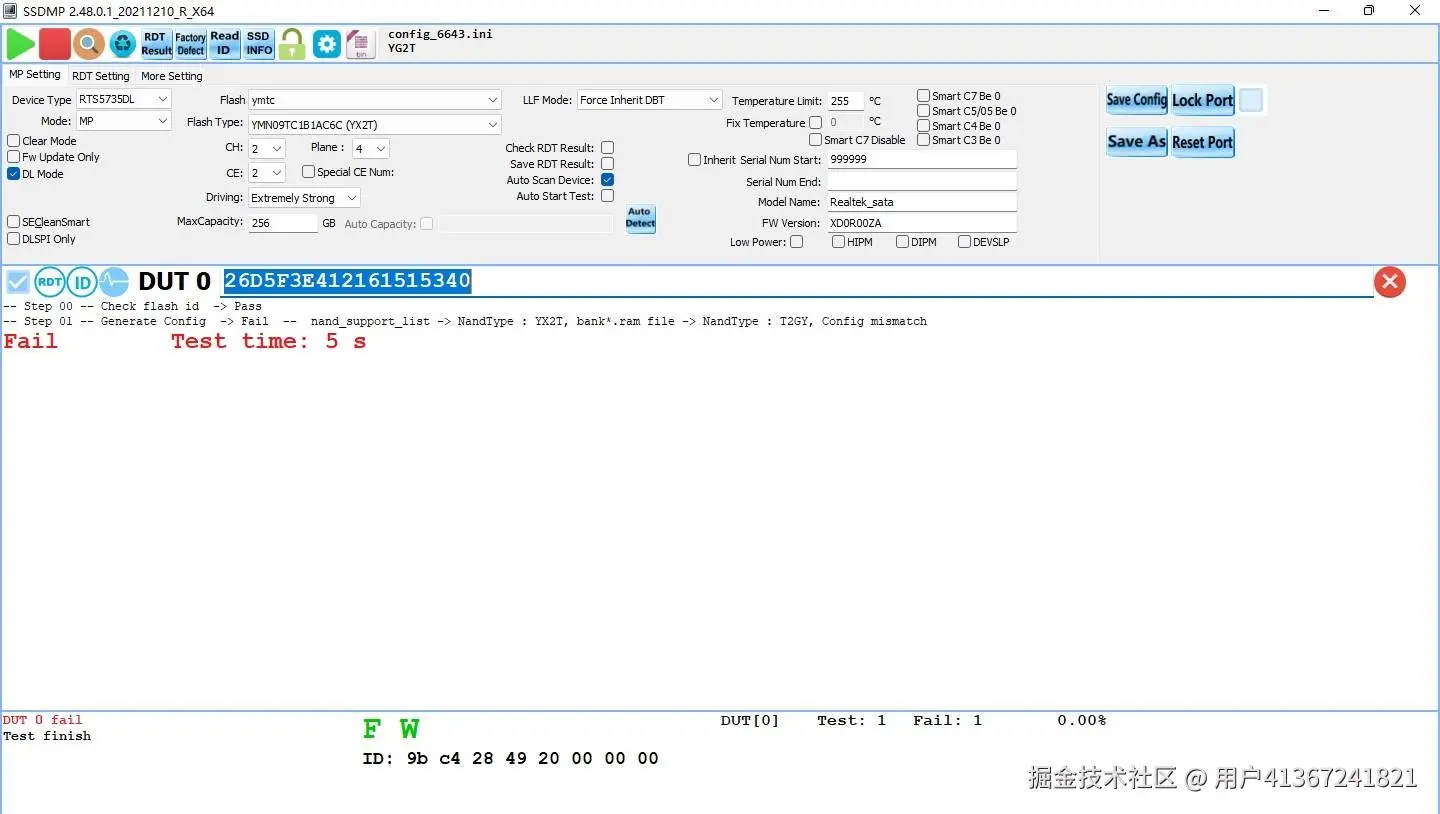Click the Auto Detect button
The image size is (1440, 814).
pos(640,218)
